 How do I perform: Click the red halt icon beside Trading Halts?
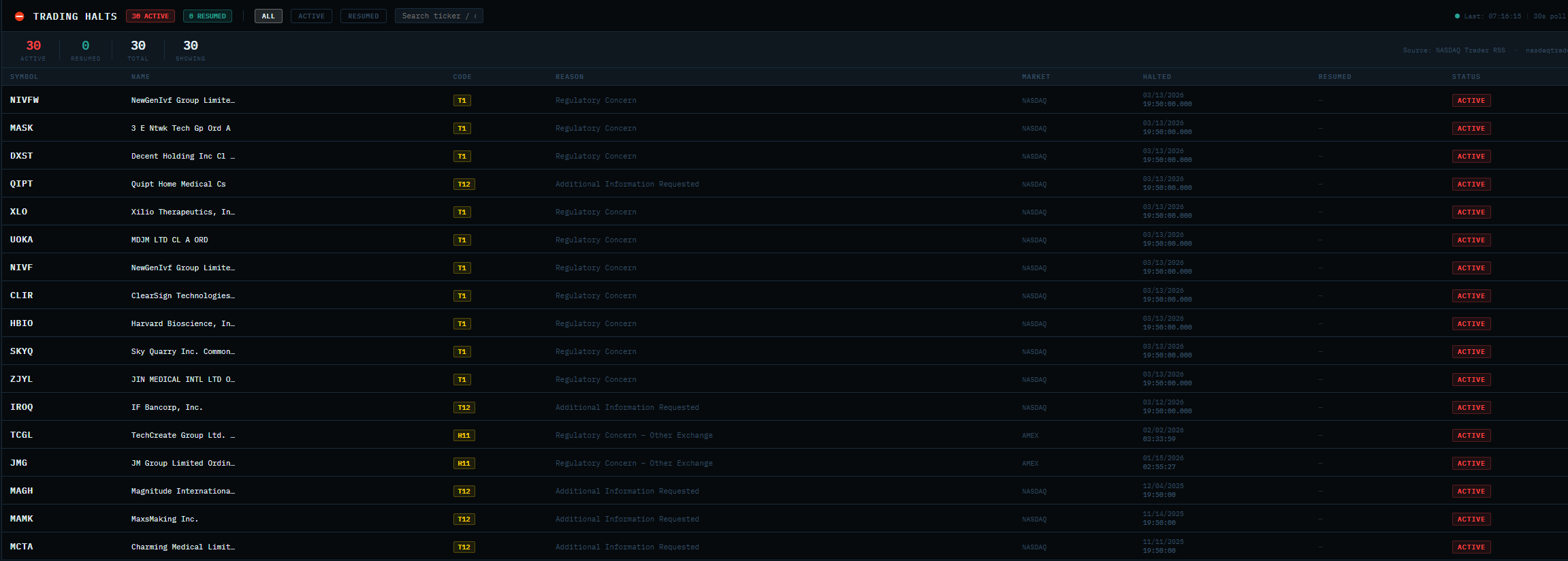point(20,16)
